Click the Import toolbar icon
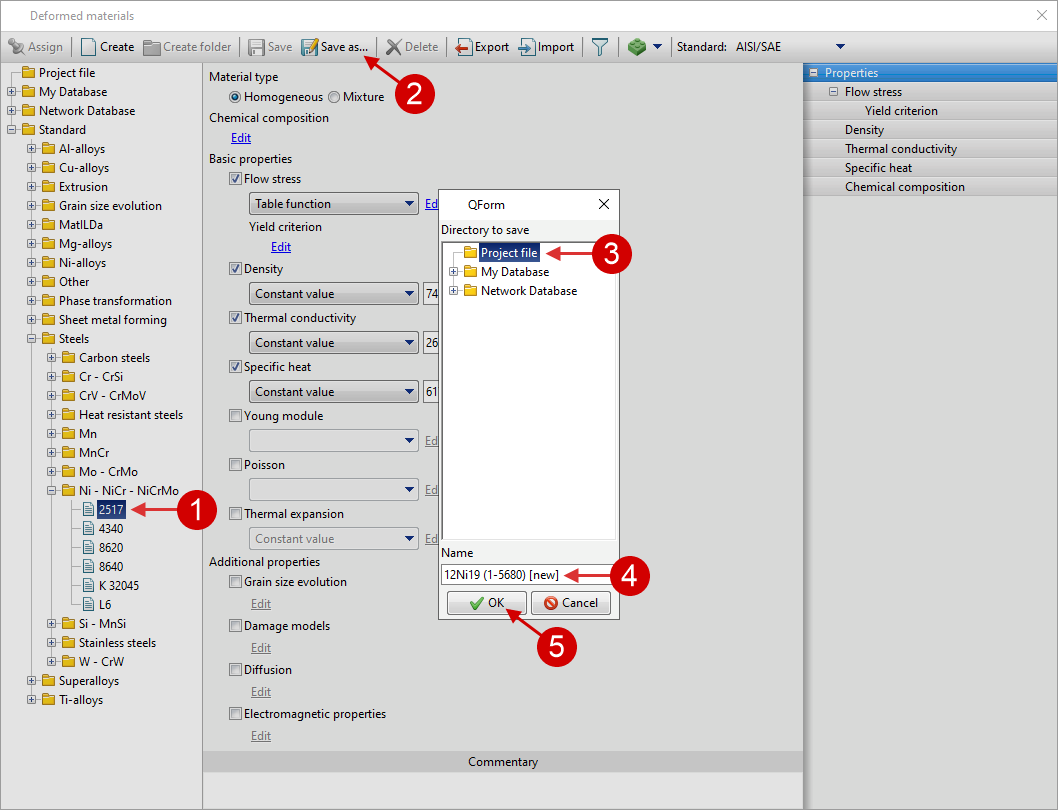 click(527, 47)
